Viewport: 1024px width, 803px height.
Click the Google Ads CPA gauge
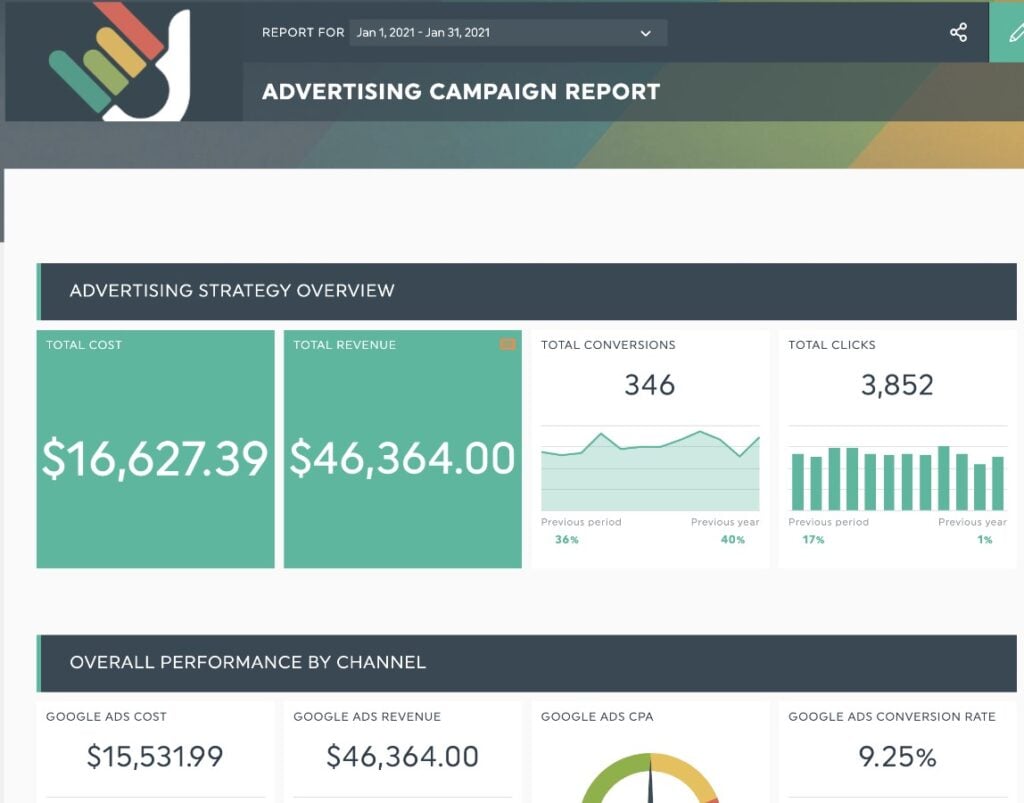click(x=649, y=785)
